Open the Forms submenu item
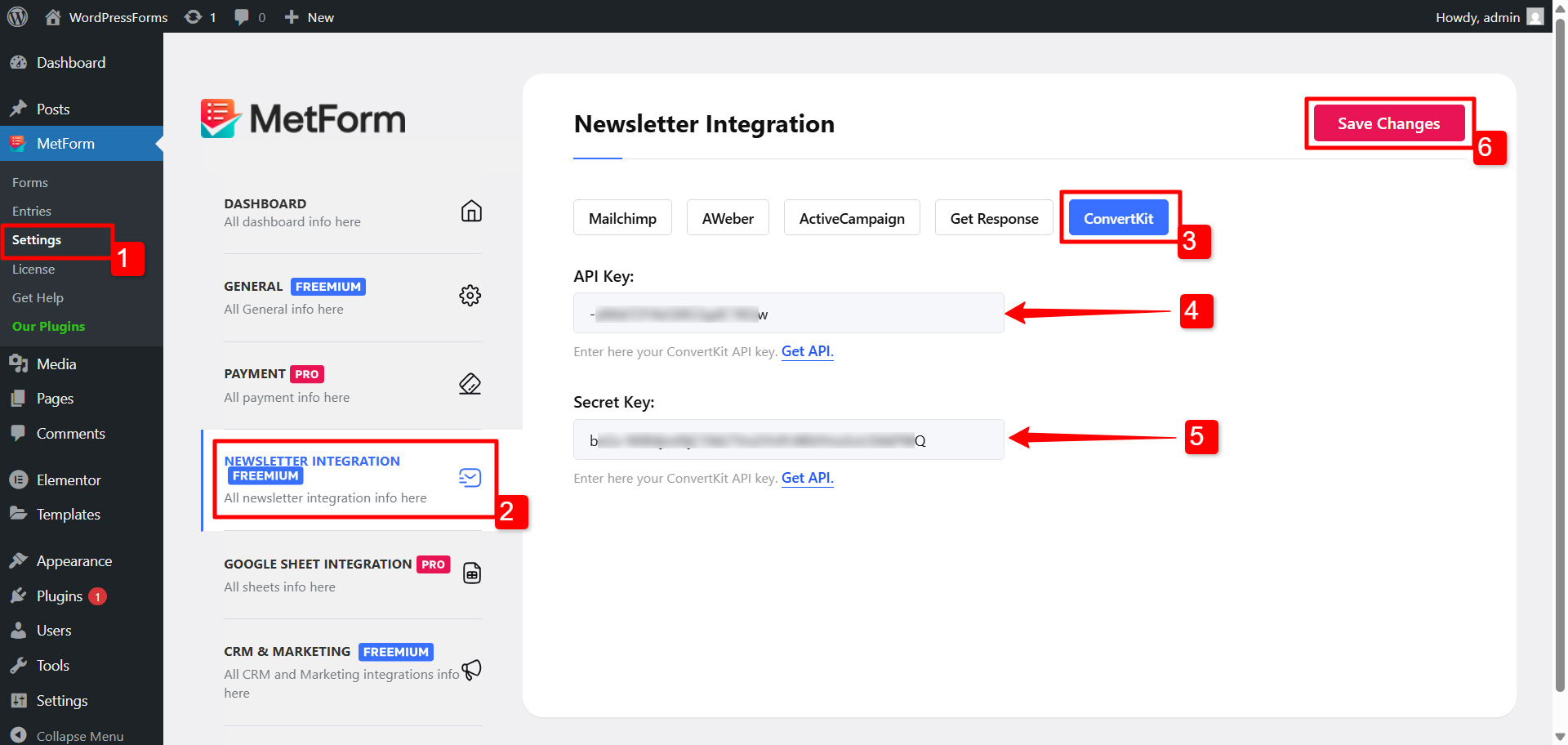 click(x=30, y=183)
